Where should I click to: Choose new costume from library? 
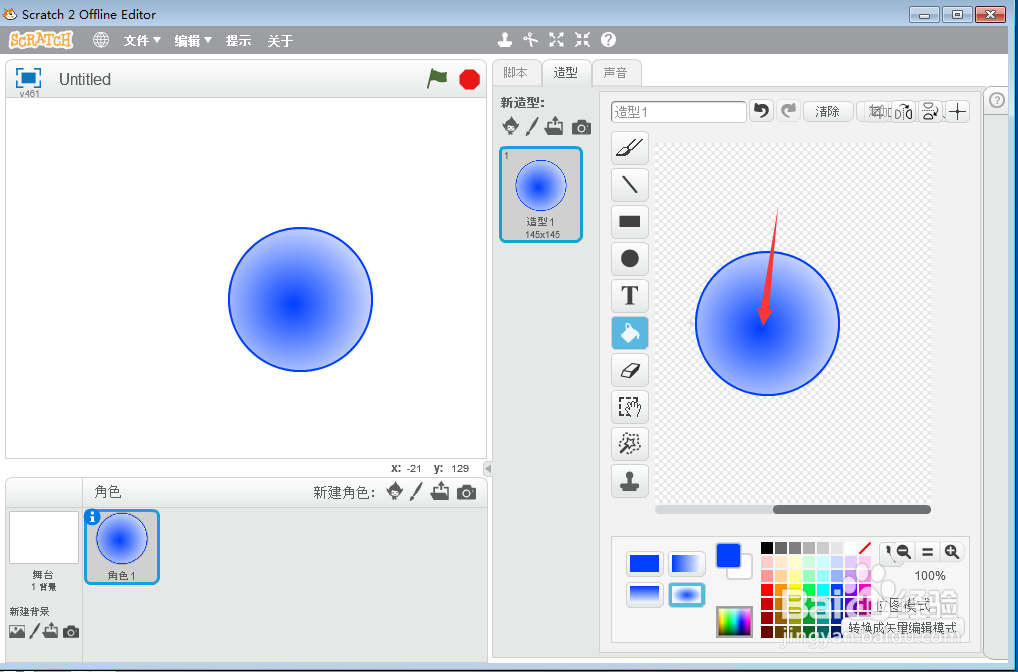510,126
